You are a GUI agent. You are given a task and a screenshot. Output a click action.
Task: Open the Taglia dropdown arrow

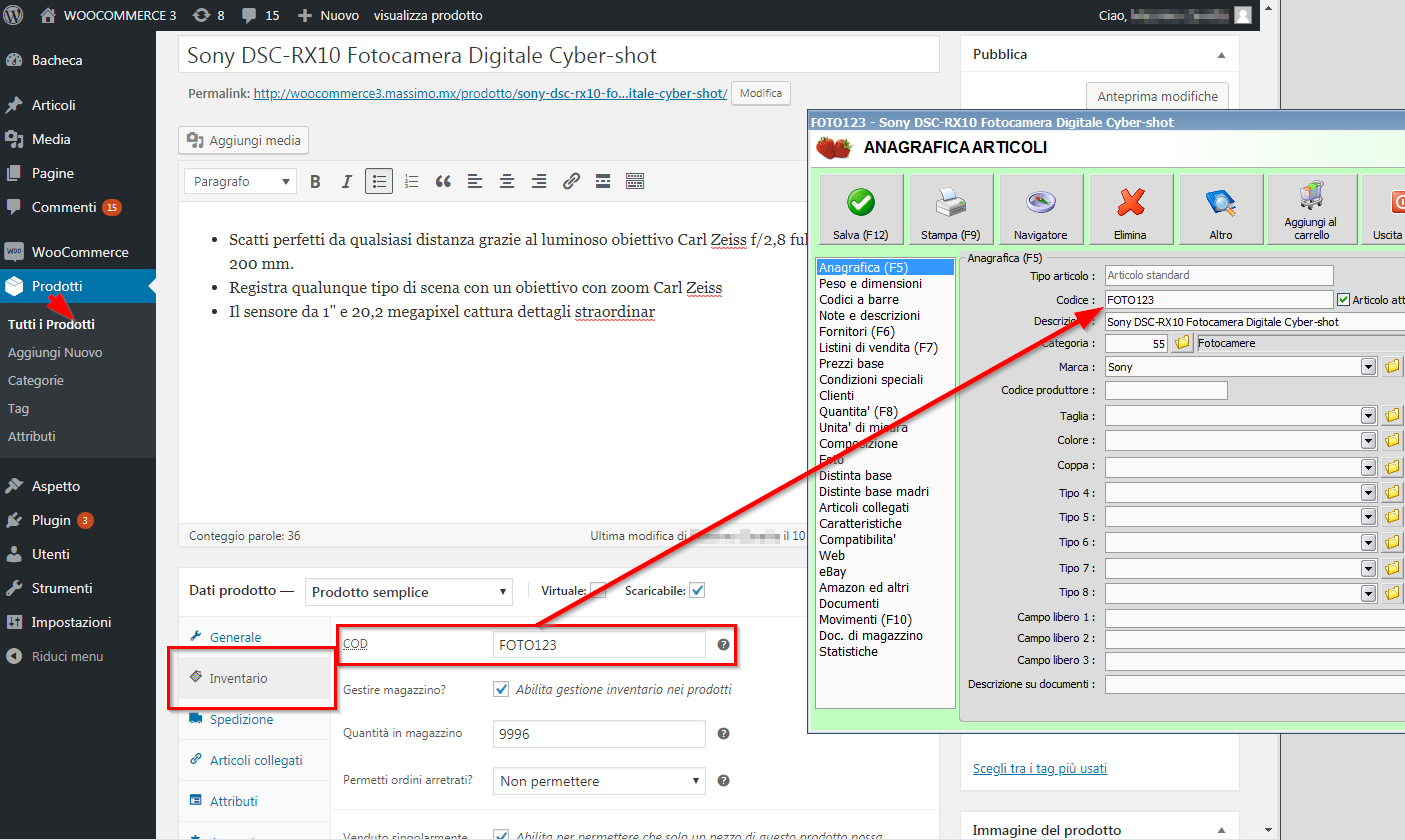click(x=1369, y=416)
